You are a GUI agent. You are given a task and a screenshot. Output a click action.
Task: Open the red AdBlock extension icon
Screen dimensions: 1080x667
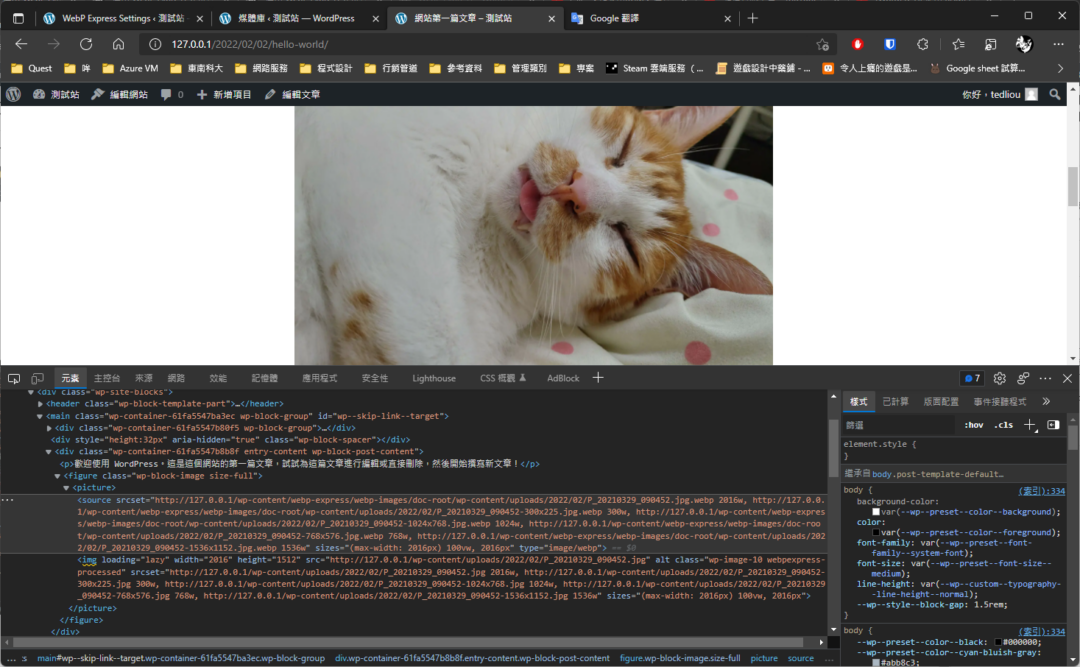[858, 44]
